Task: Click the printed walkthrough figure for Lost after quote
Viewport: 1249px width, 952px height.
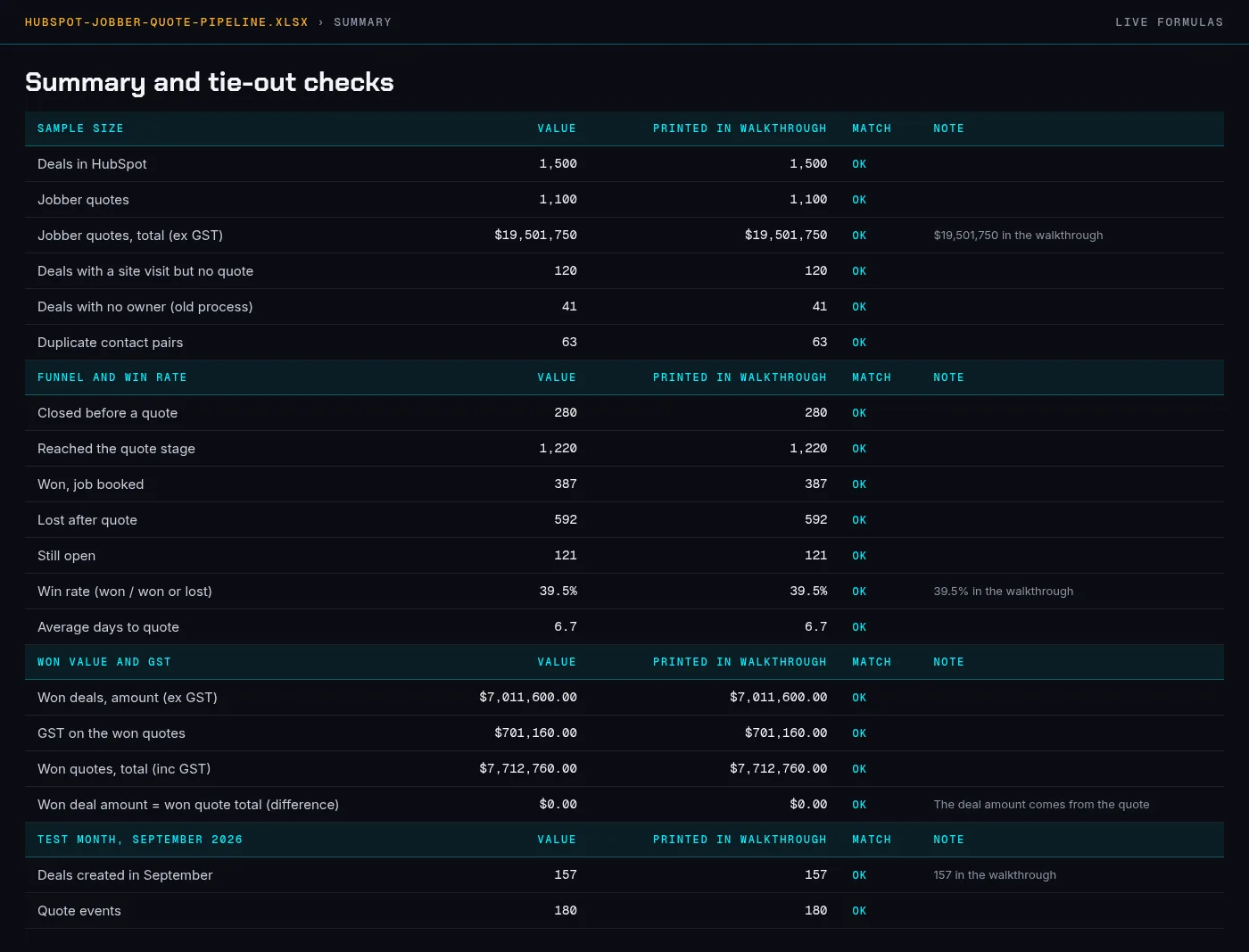Action: [815, 520]
